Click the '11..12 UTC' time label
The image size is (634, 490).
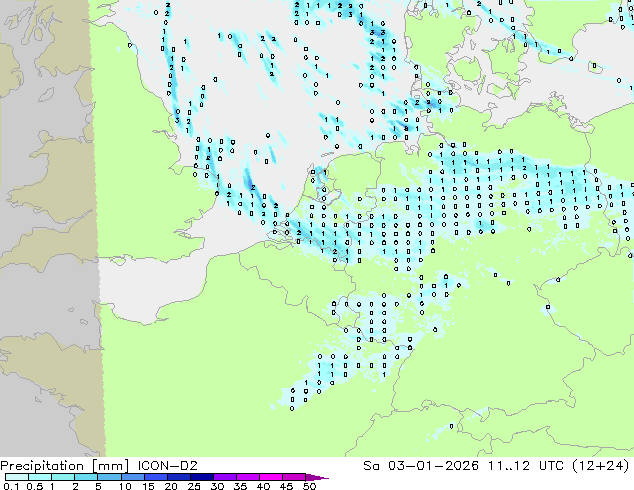coord(525,466)
